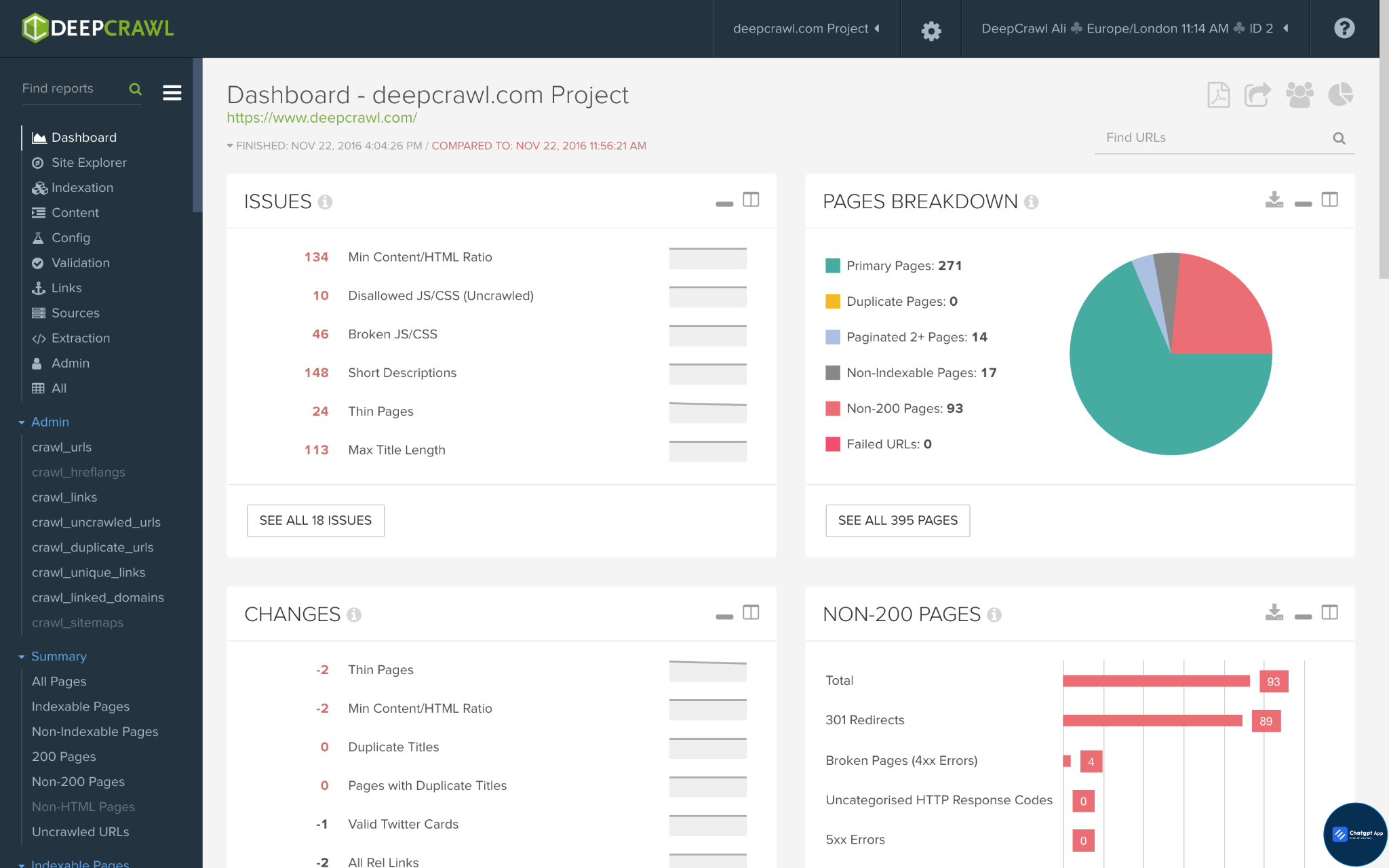Viewport: 1389px width, 868px height.
Task: Click the DeepCrawl logo
Action: pyautogui.click(x=98, y=28)
